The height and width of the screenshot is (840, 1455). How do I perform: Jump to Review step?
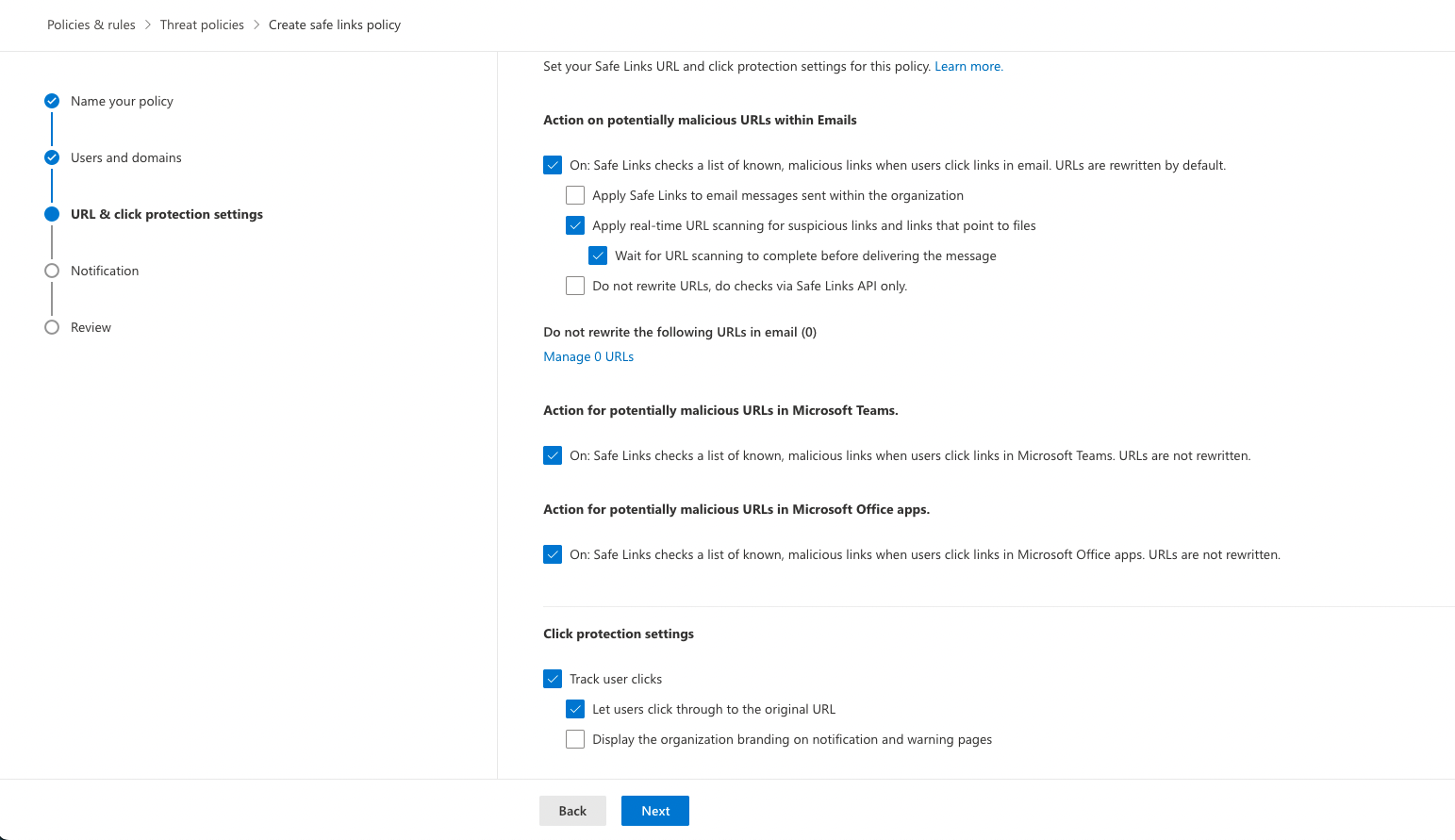point(91,327)
